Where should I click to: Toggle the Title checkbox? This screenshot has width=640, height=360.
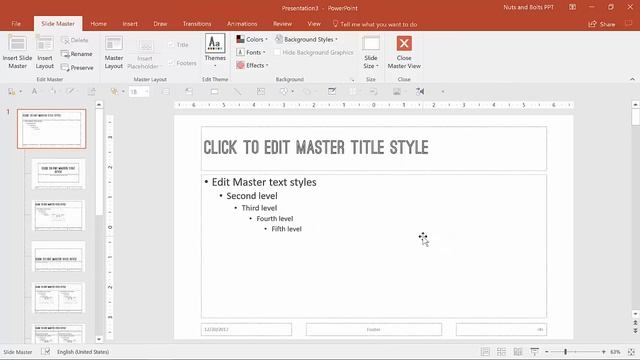(178, 44)
